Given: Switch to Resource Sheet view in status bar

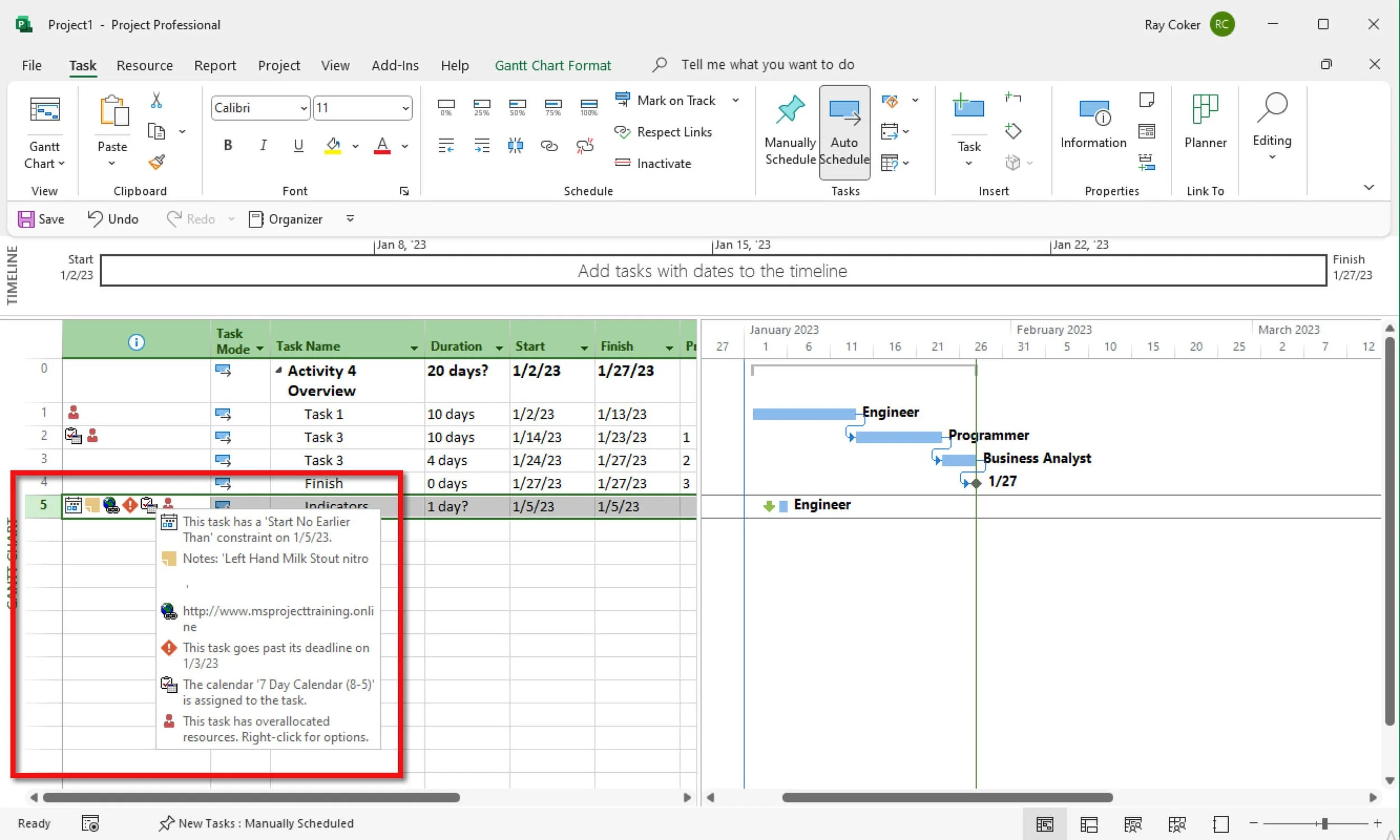Looking at the screenshot, I should (1177, 824).
